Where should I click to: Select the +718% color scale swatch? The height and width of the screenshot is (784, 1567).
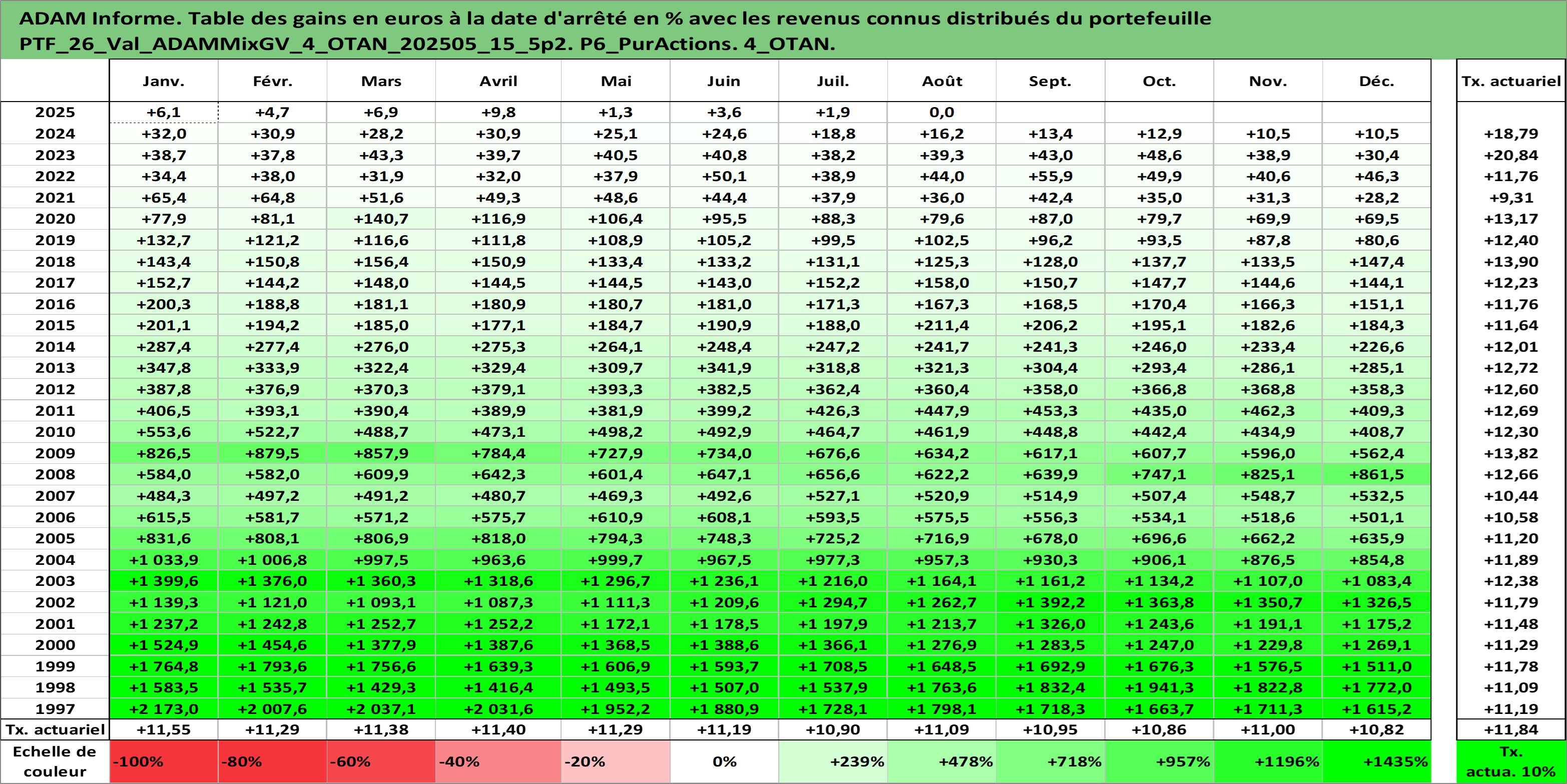pos(1051,761)
